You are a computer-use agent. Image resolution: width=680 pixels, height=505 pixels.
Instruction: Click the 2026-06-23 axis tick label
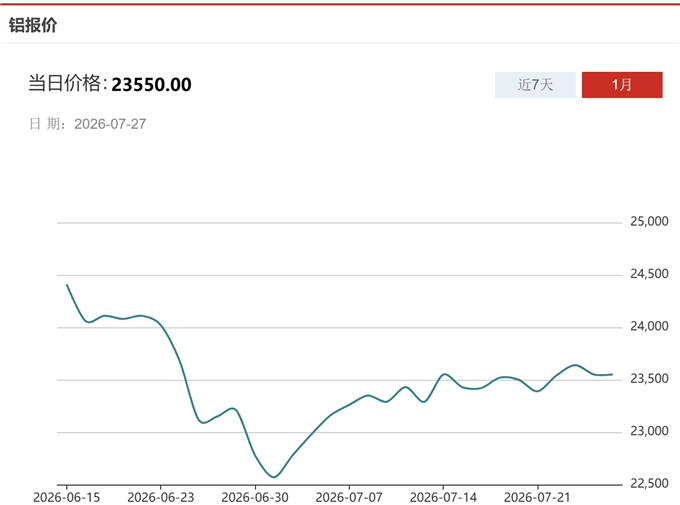coord(160,497)
